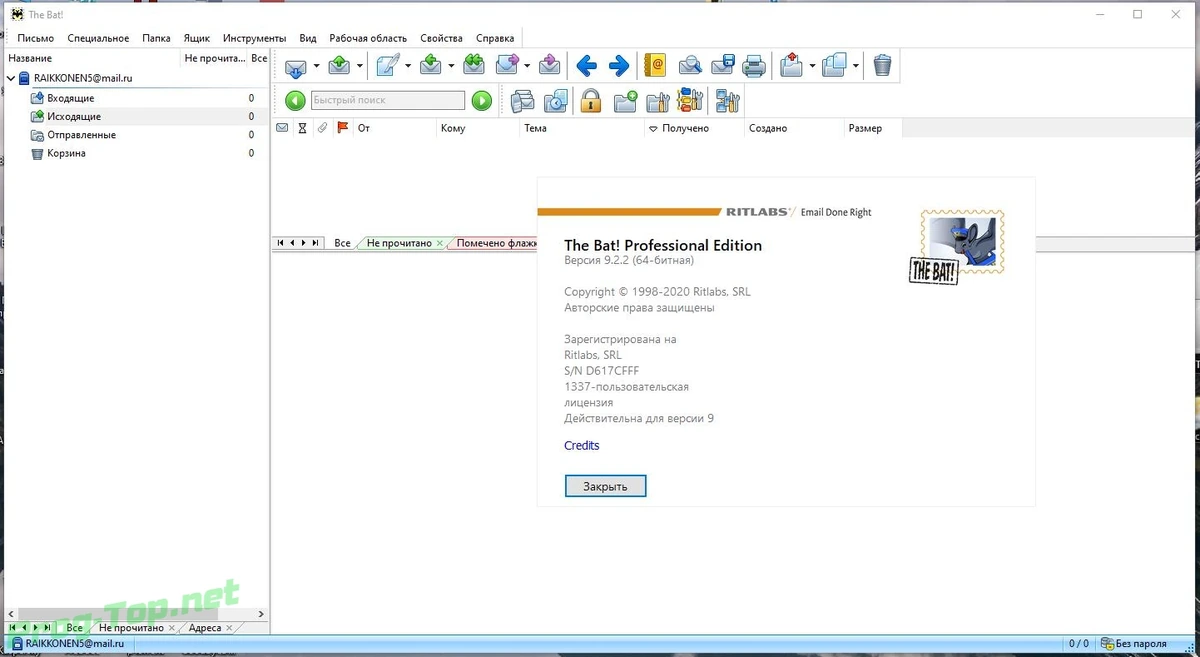1200x657 pixels.
Task: Click the flag column header
Action: click(343, 128)
